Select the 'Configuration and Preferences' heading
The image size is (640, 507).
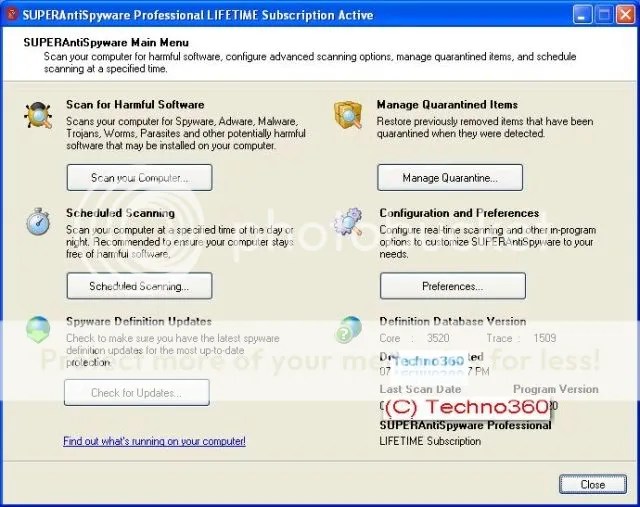pos(459,213)
